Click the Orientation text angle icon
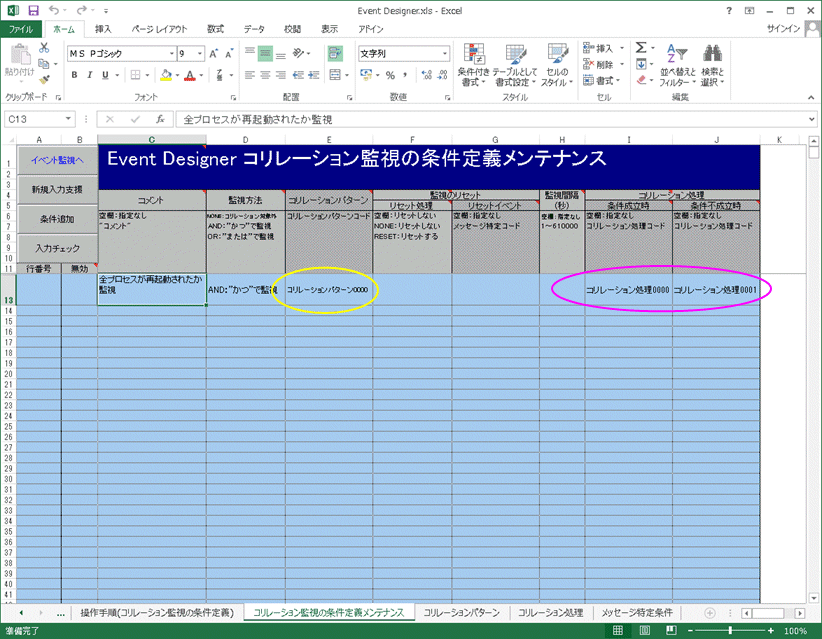 [298, 53]
